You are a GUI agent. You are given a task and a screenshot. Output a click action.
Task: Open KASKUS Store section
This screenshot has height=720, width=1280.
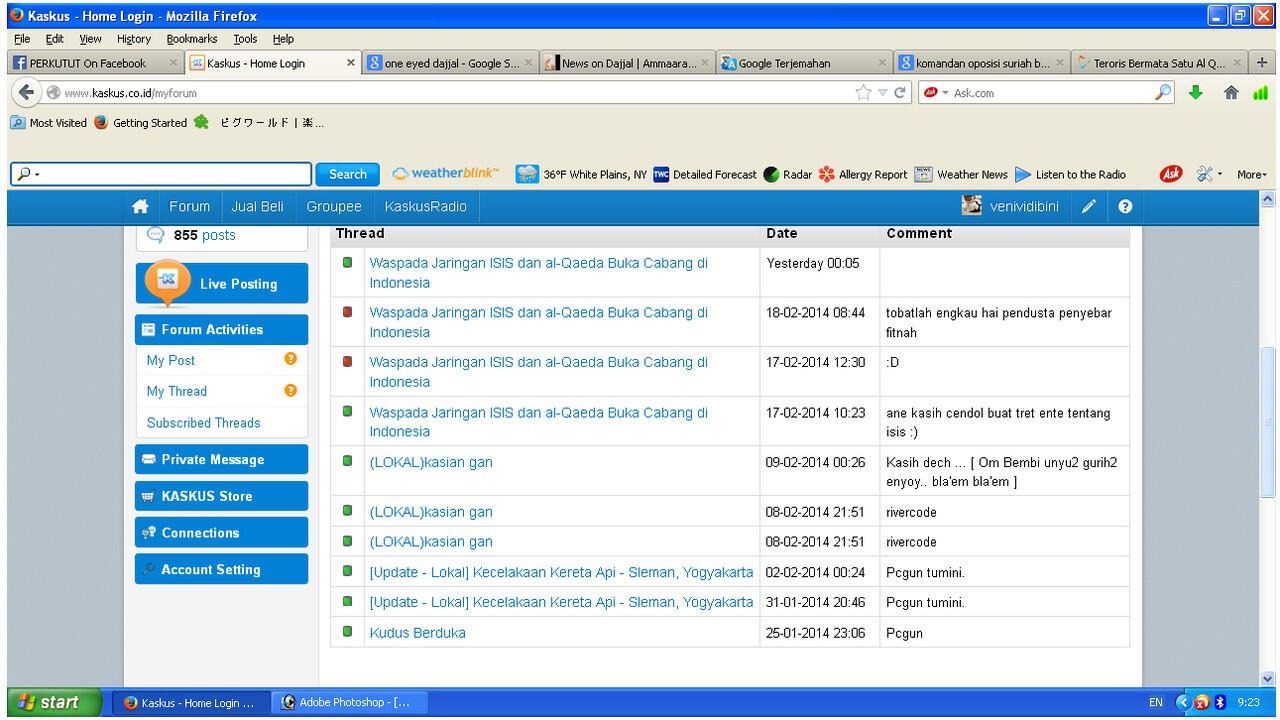pos(221,496)
